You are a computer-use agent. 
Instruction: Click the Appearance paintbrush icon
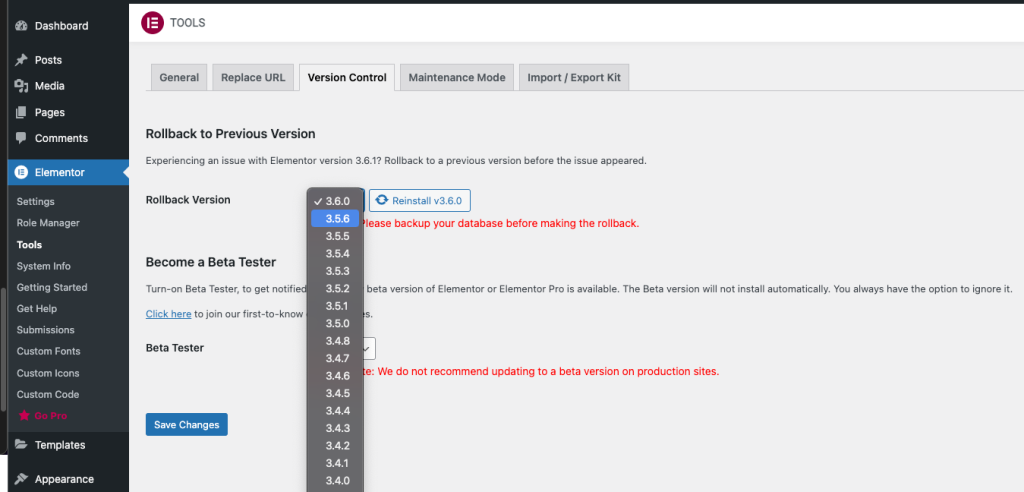coord(21,479)
